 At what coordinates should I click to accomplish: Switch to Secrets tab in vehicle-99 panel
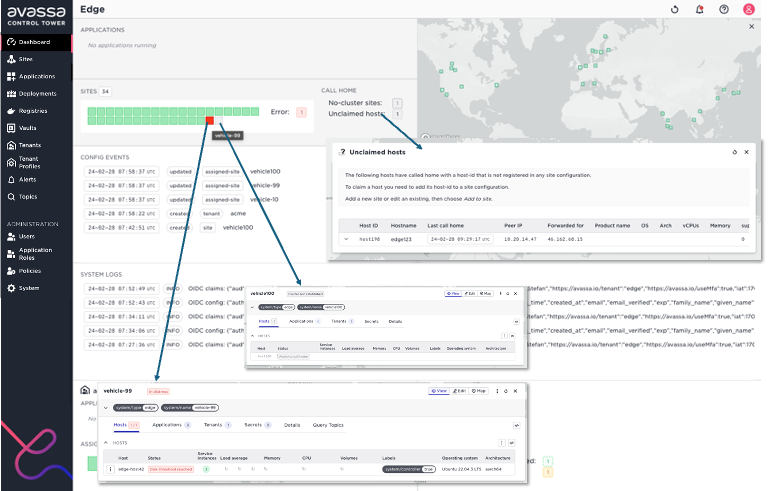click(258, 425)
